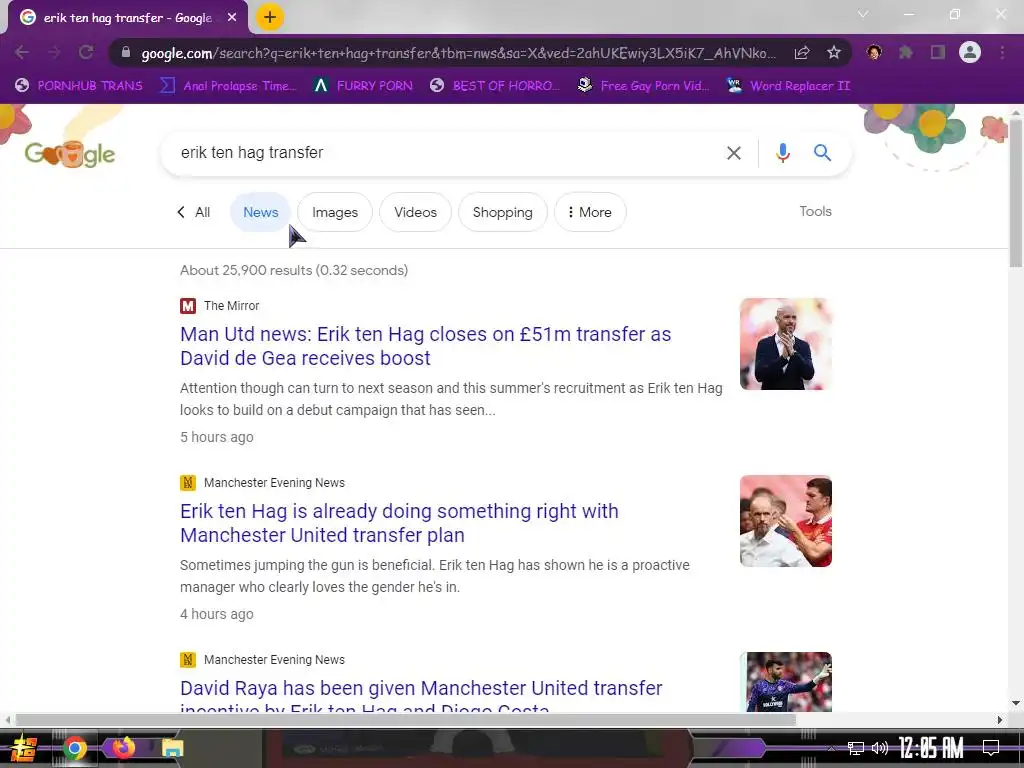Screen dimensions: 1024x768
Task: Open File Explorer from the taskbar
Action: click(x=172, y=748)
